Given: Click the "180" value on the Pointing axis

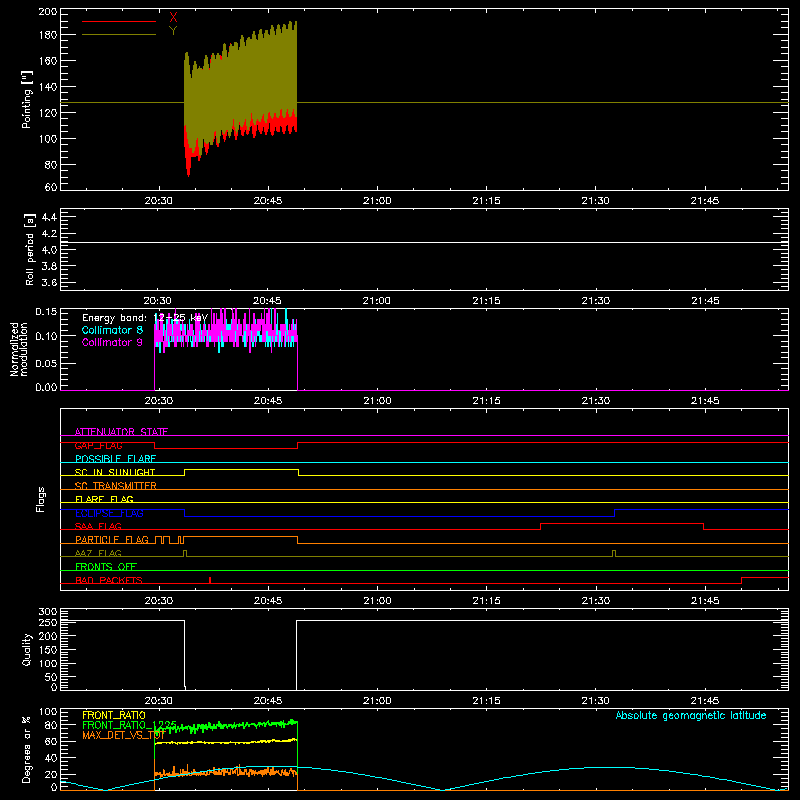Looking at the screenshot, I should 47,35.
